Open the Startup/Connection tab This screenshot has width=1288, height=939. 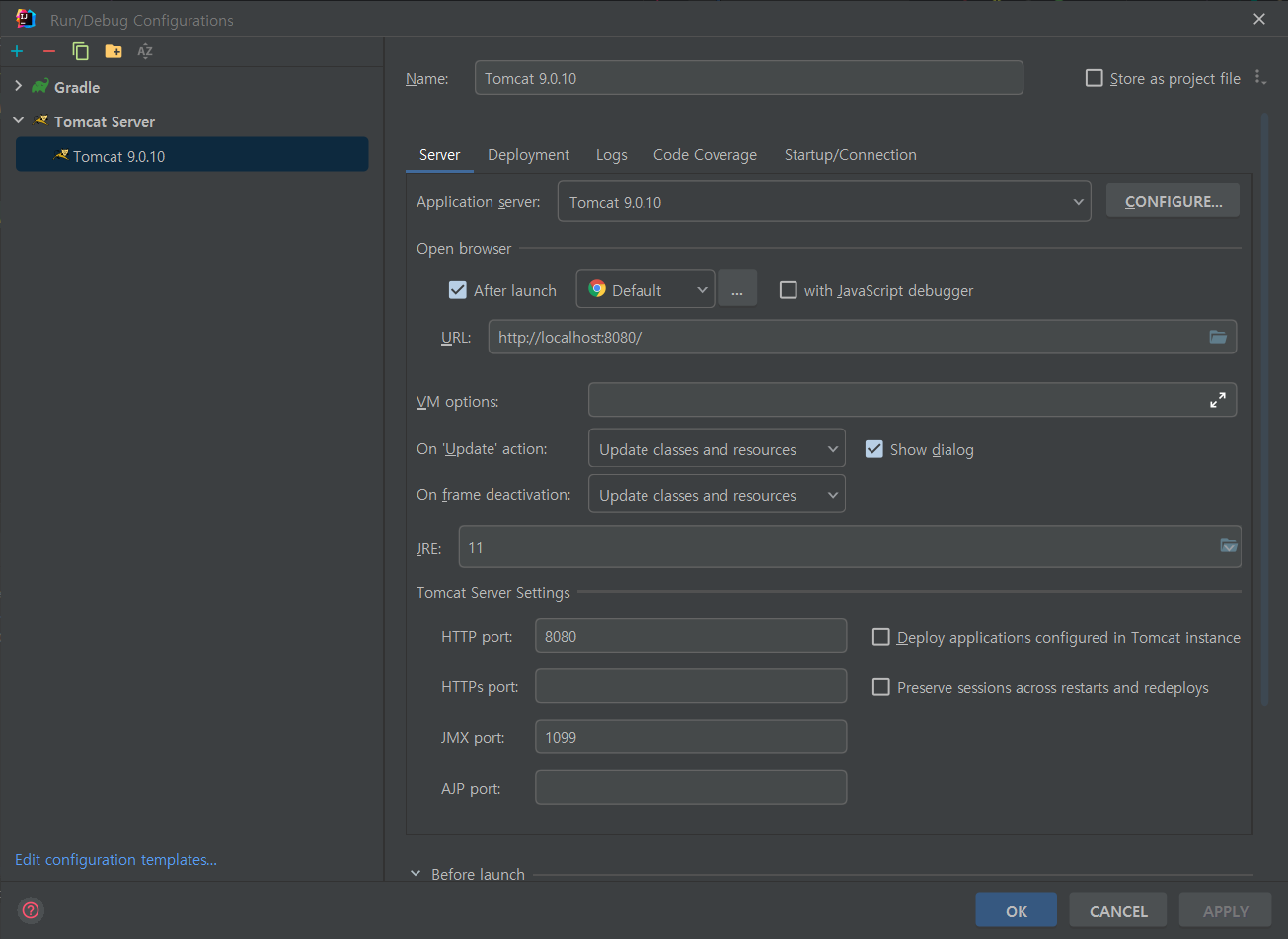[850, 155]
